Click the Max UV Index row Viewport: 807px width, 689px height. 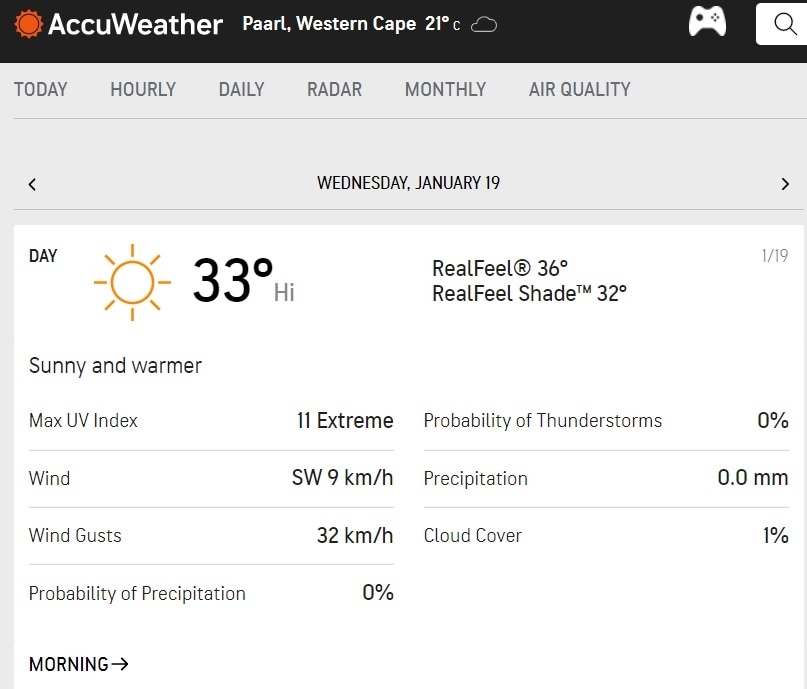pyautogui.click(x=211, y=421)
